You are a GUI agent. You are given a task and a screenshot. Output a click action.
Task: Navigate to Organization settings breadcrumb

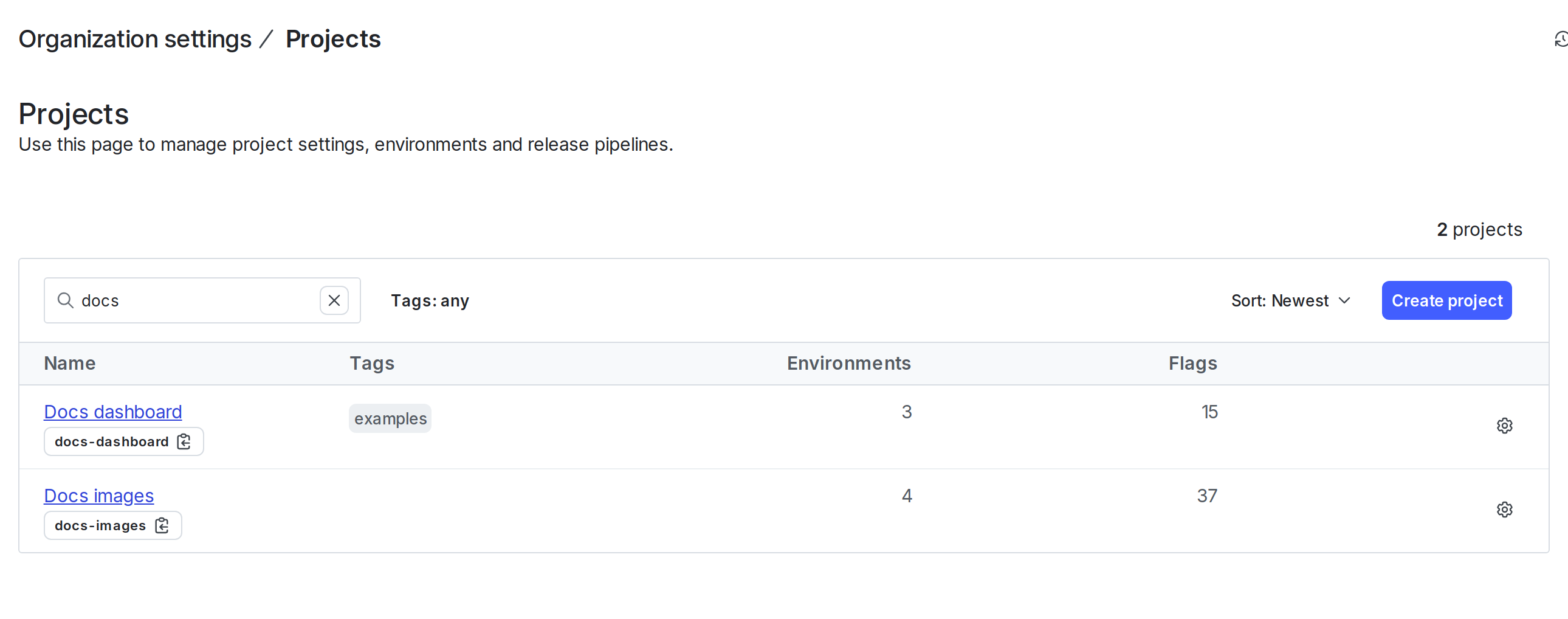[134, 38]
